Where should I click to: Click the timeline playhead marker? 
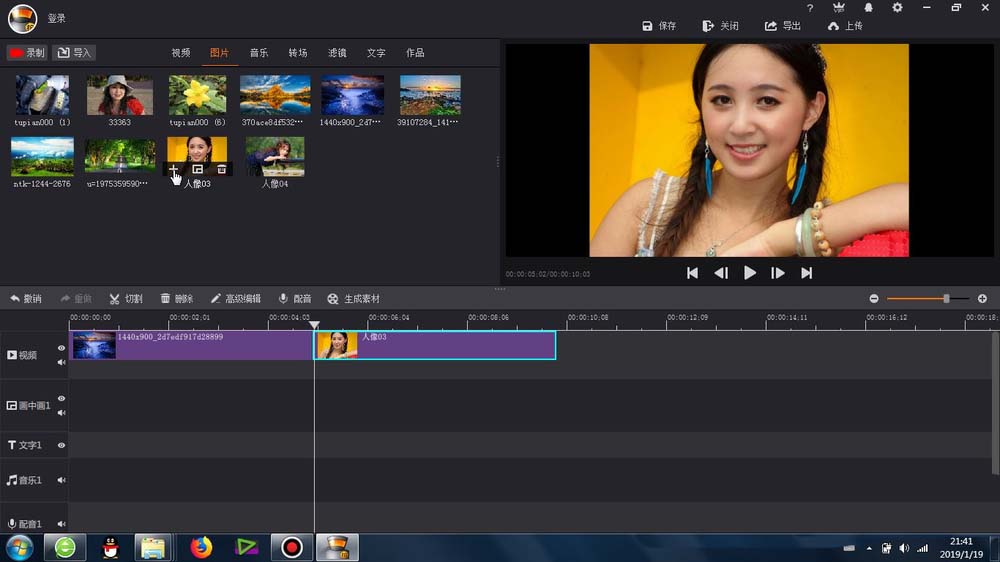(314, 325)
